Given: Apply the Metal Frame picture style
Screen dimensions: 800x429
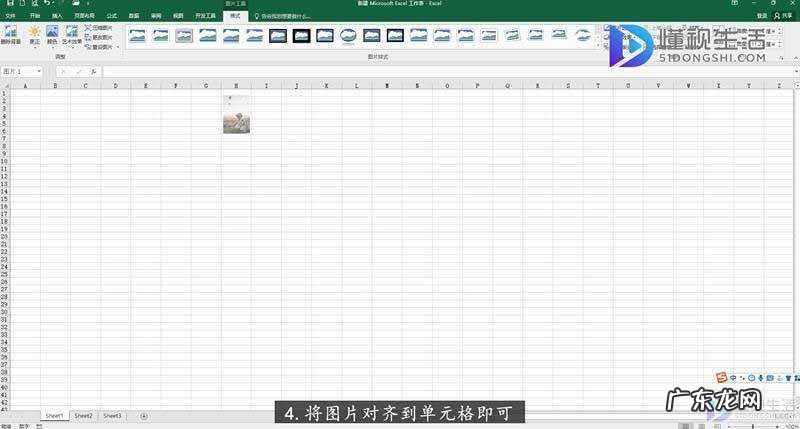Looking at the screenshot, I should pos(184,35).
